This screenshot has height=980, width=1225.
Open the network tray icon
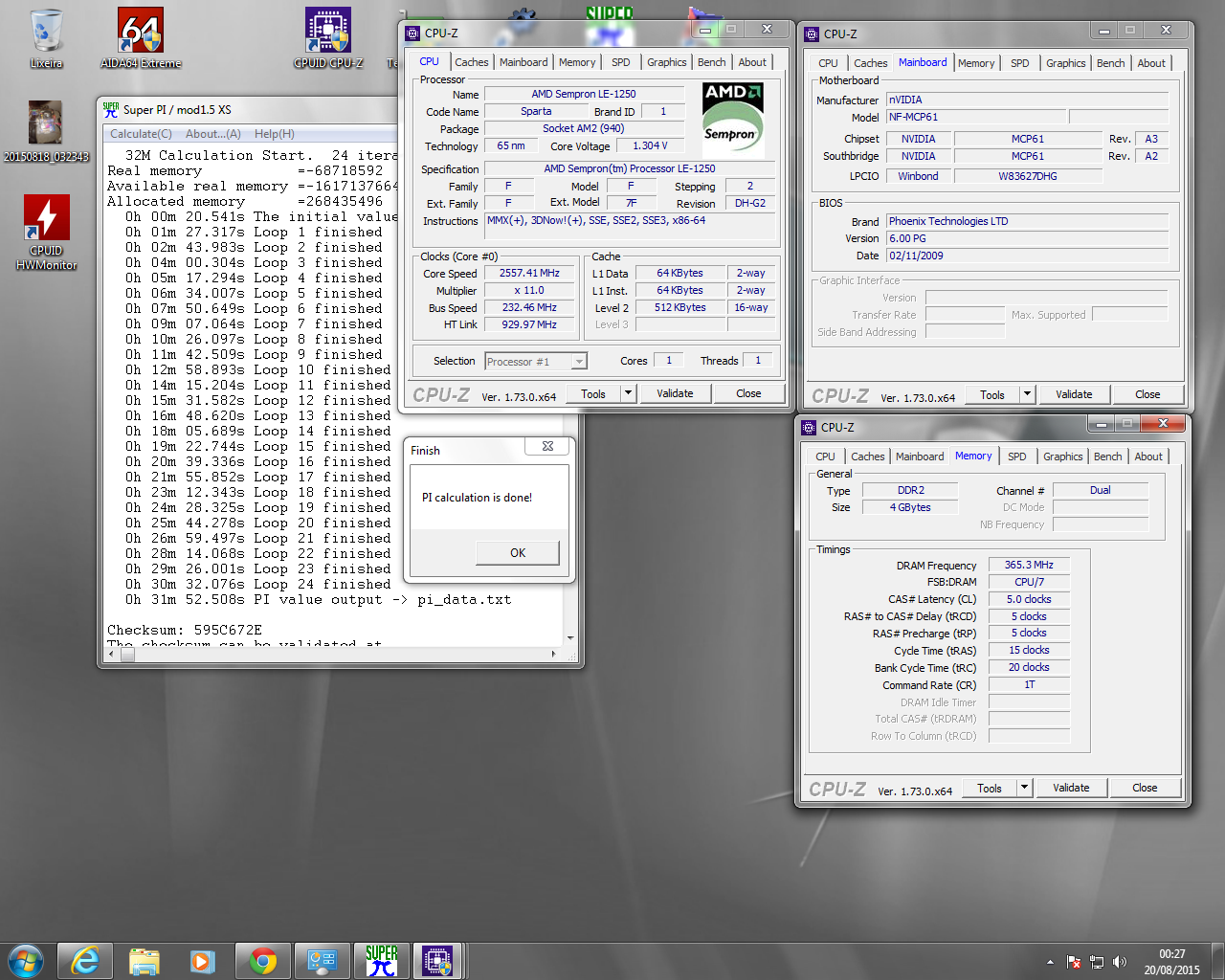[x=1097, y=962]
